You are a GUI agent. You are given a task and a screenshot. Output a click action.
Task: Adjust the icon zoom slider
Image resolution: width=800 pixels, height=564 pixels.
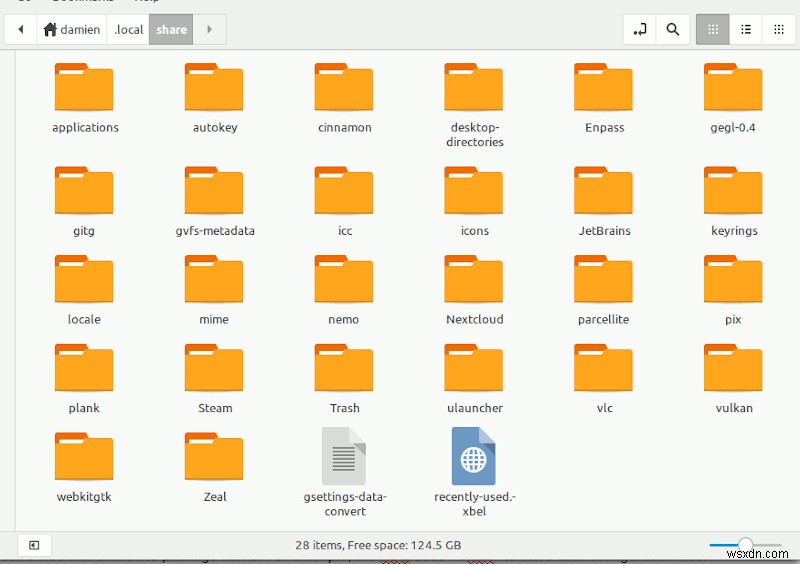click(745, 545)
